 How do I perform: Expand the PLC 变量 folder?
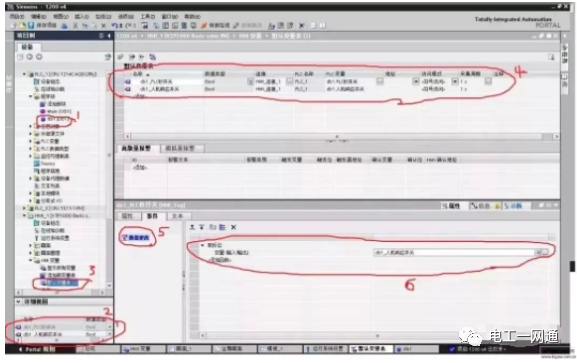[x=31, y=141]
